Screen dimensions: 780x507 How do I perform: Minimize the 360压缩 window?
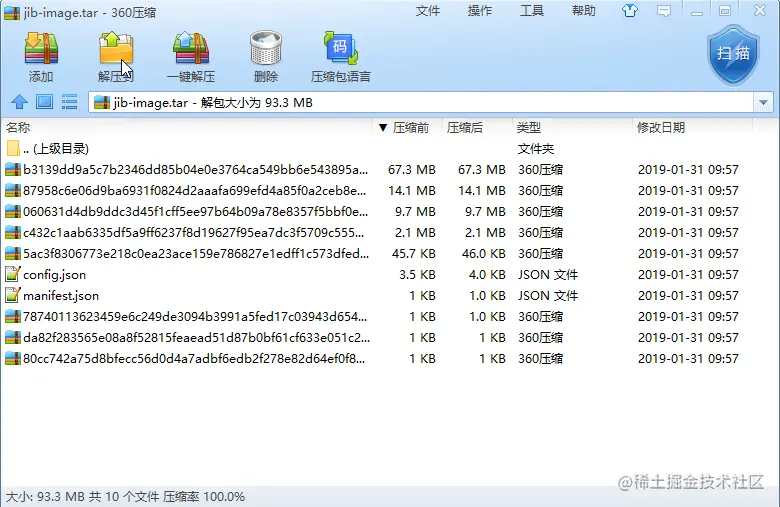pos(697,11)
